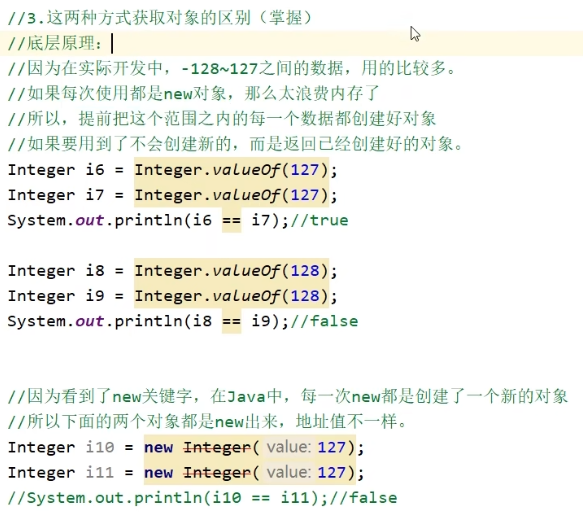This screenshot has height=512, width=583.
Task: Click valueOf in the i7 declaration line
Action: [246, 196]
